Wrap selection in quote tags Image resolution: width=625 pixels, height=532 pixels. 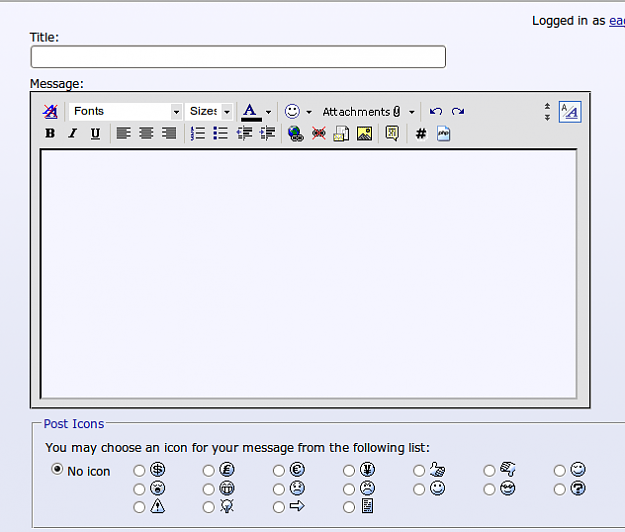click(392, 133)
